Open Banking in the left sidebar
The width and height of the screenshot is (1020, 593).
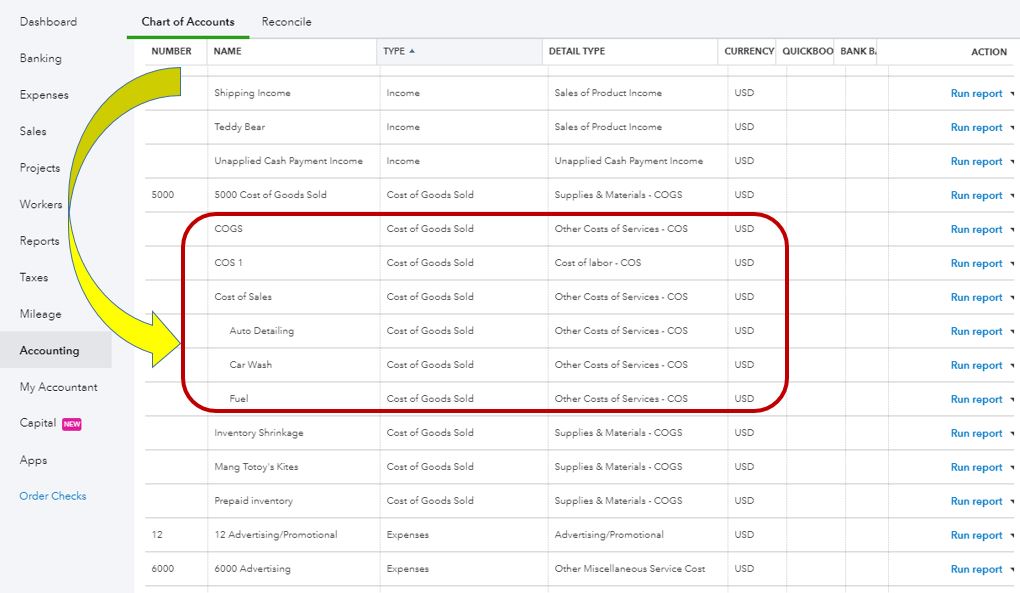click(x=41, y=58)
